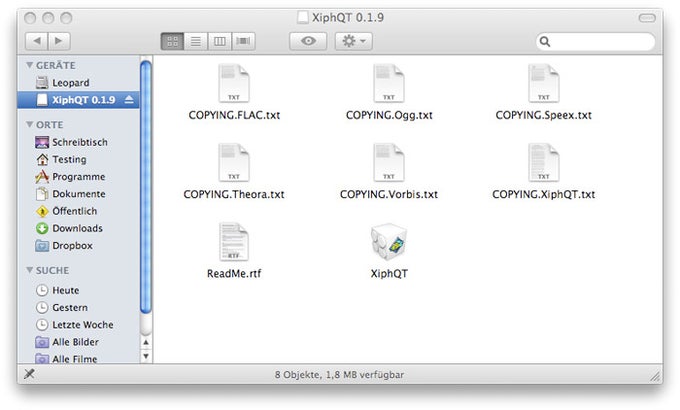This screenshot has width=680, height=410.
Task: Collapse the ORTE section
Action: point(29,125)
